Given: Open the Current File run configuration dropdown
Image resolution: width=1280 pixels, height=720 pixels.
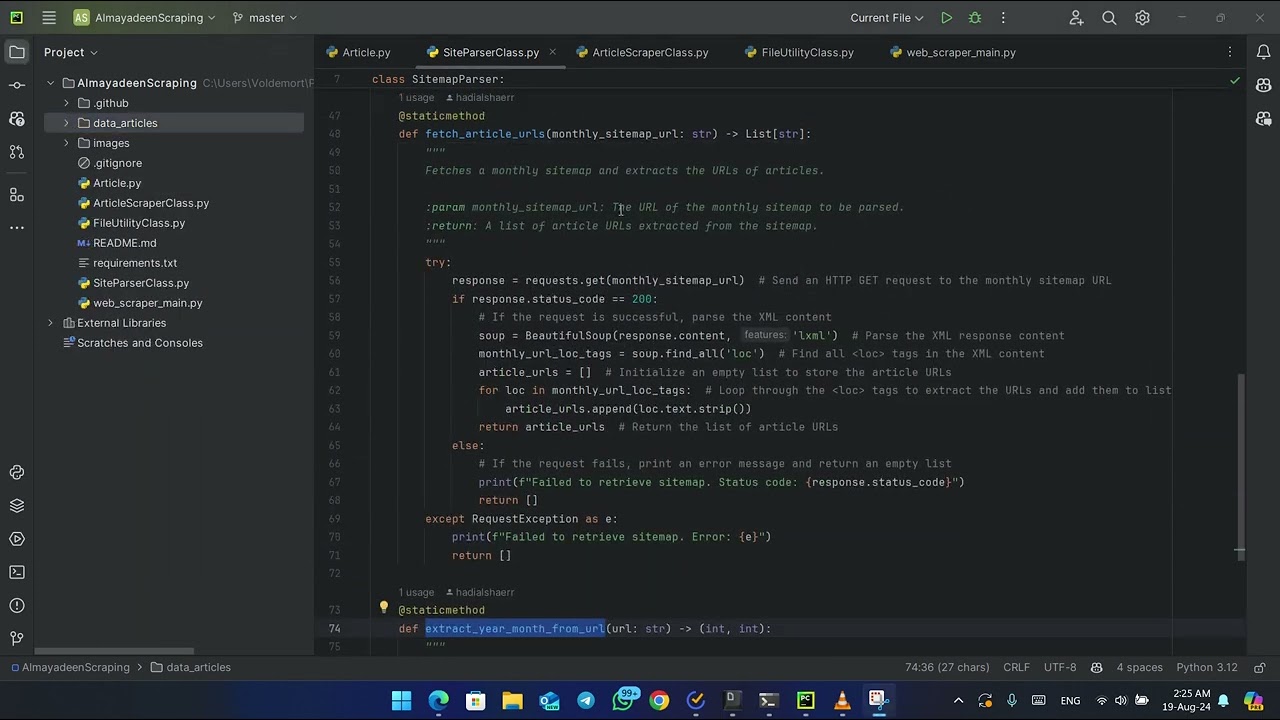Looking at the screenshot, I should (x=889, y=17).
